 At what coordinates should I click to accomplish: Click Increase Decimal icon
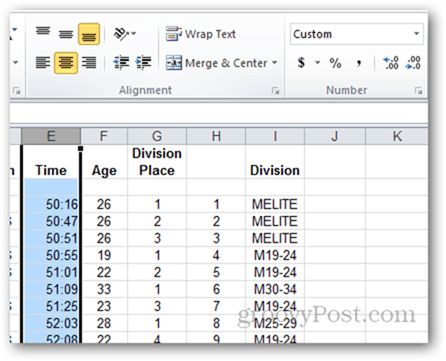pyautogui.click(x=391, y=63)
